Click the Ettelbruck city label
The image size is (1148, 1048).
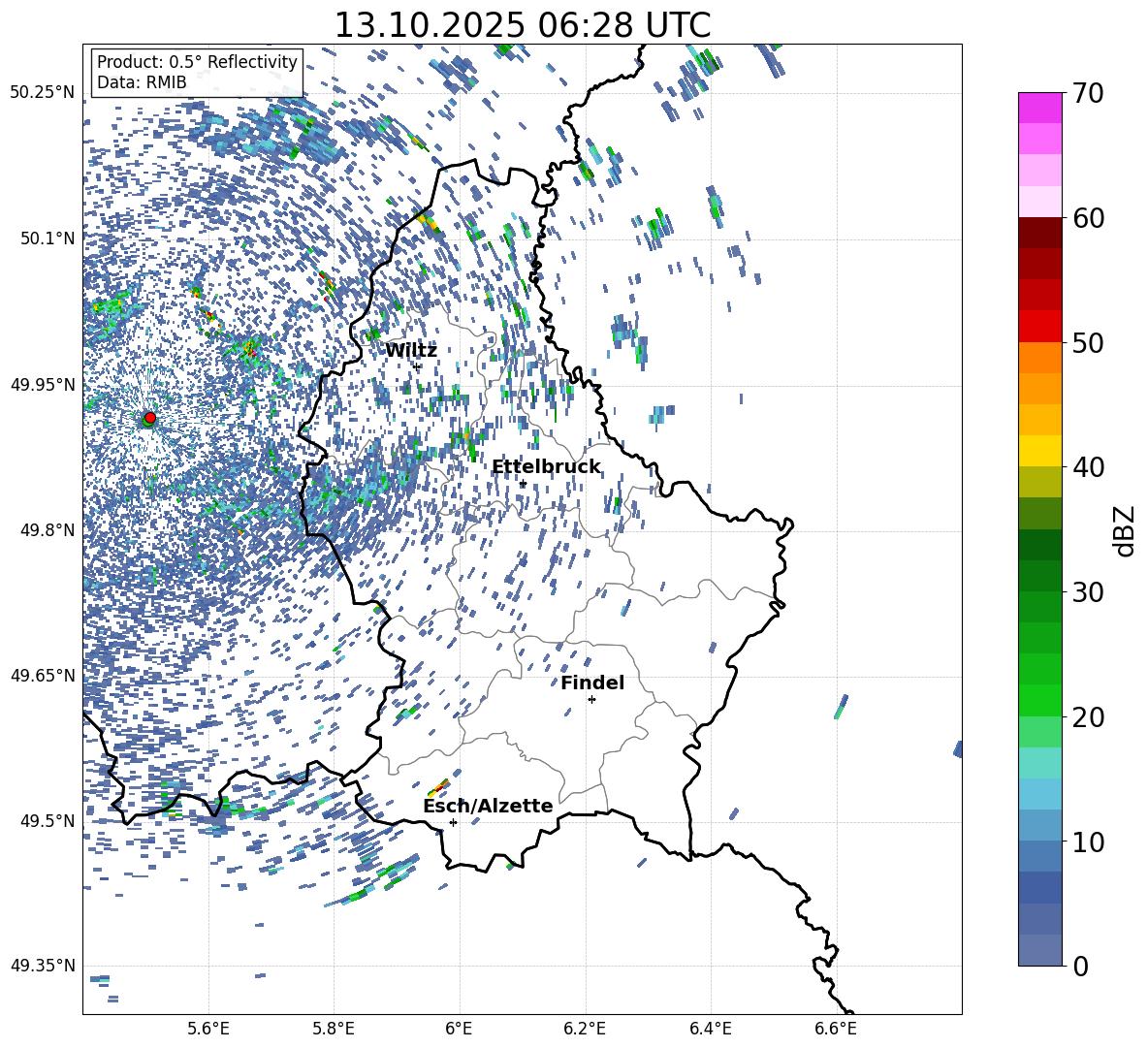click(x=546, y=467)
